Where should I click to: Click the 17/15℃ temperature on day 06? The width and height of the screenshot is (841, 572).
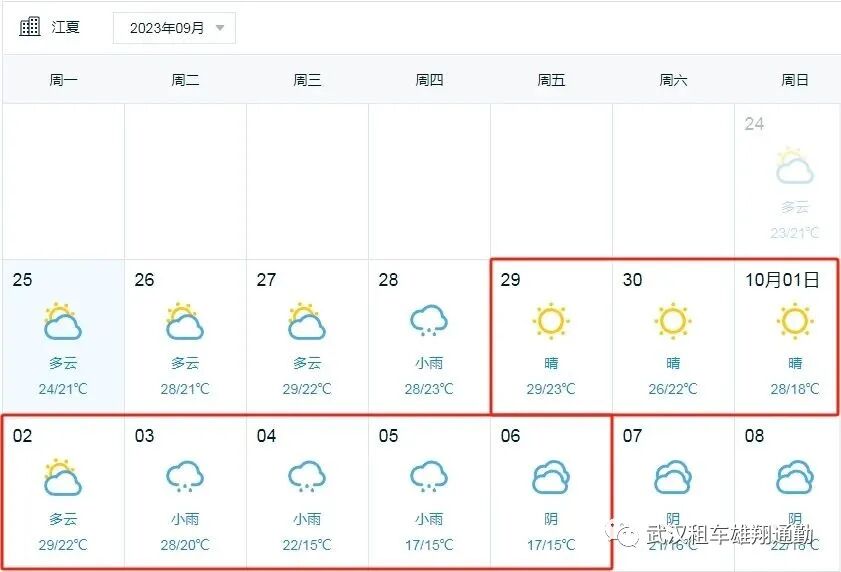(x=551, y=545)
